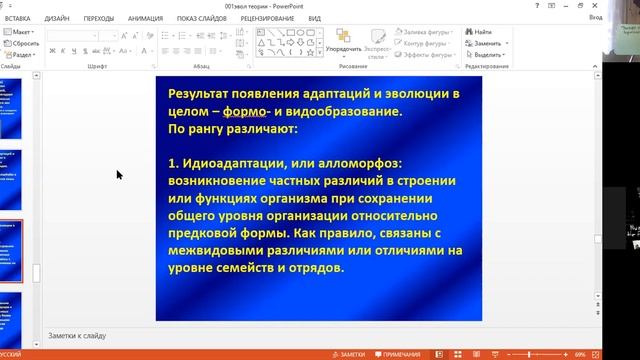The width and height of the screenshot is (640, 360).
Task: Decrease font size with the smaller A icon
Action: (x=136, y=36)
